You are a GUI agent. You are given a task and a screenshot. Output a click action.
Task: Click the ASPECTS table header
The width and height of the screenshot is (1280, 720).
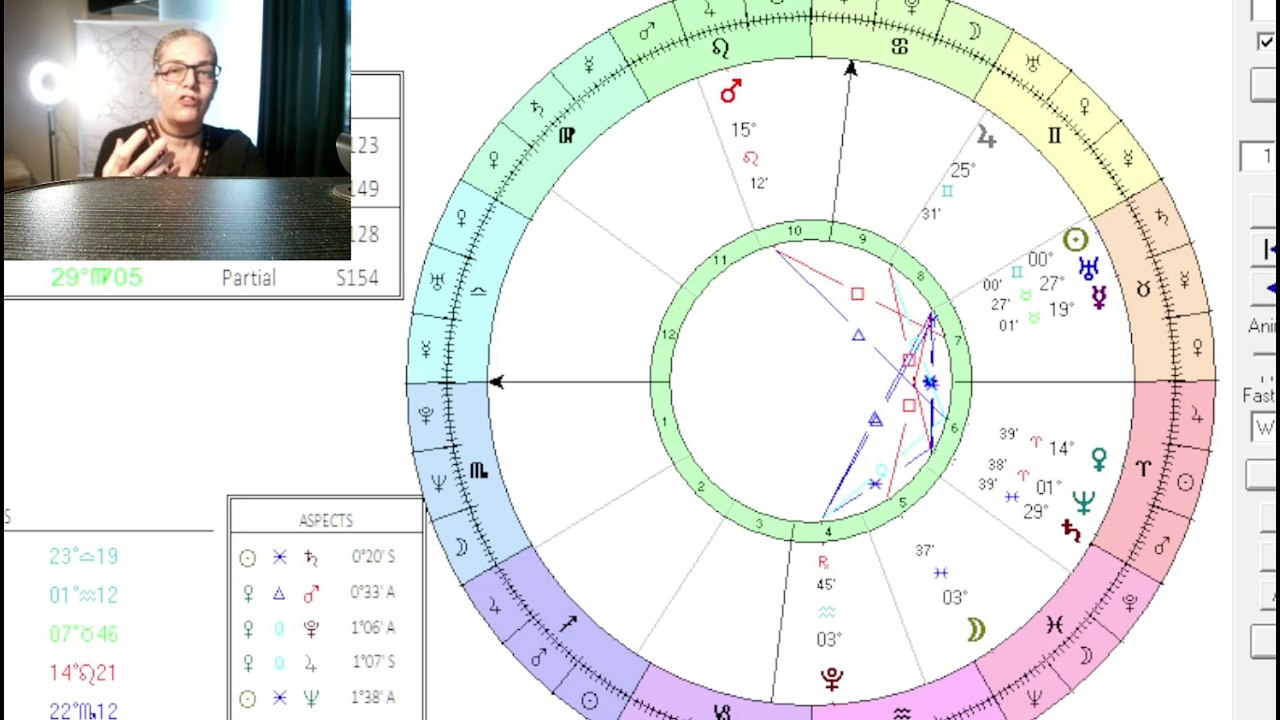coord(326,520)
